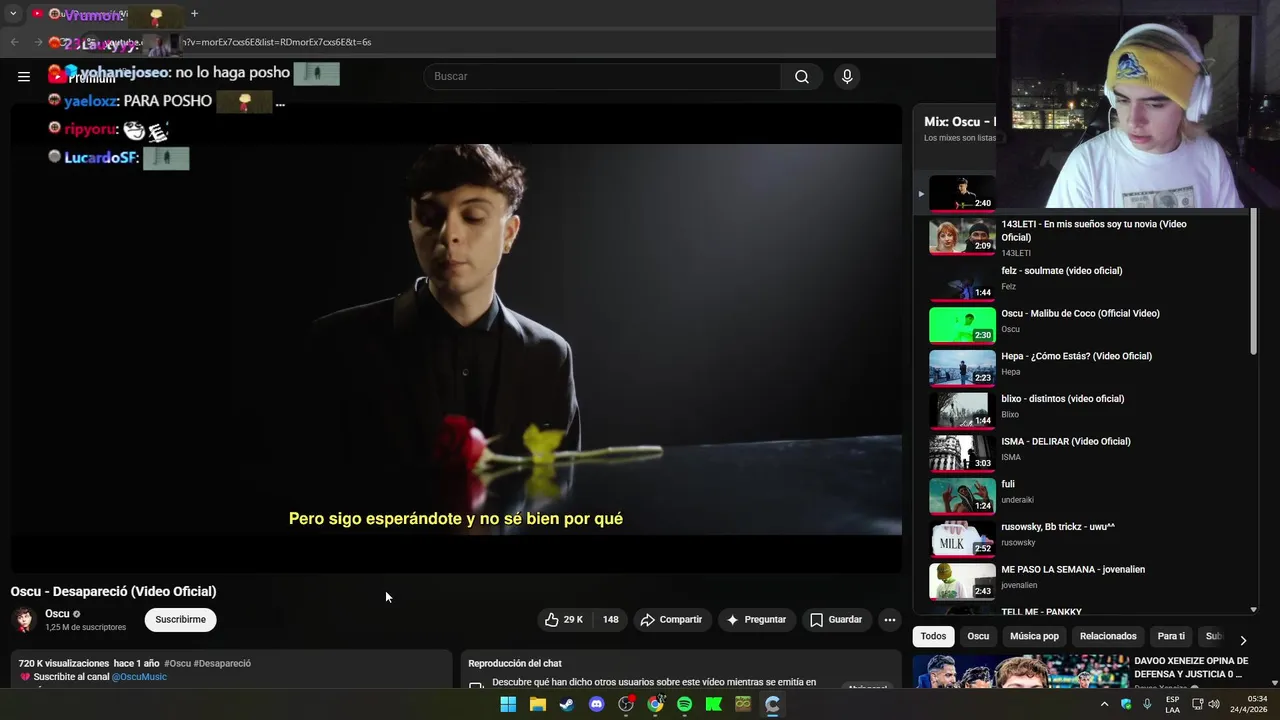Open the @OscuMusic channel link
1280x720 pixels.
(x=139, y=677)
